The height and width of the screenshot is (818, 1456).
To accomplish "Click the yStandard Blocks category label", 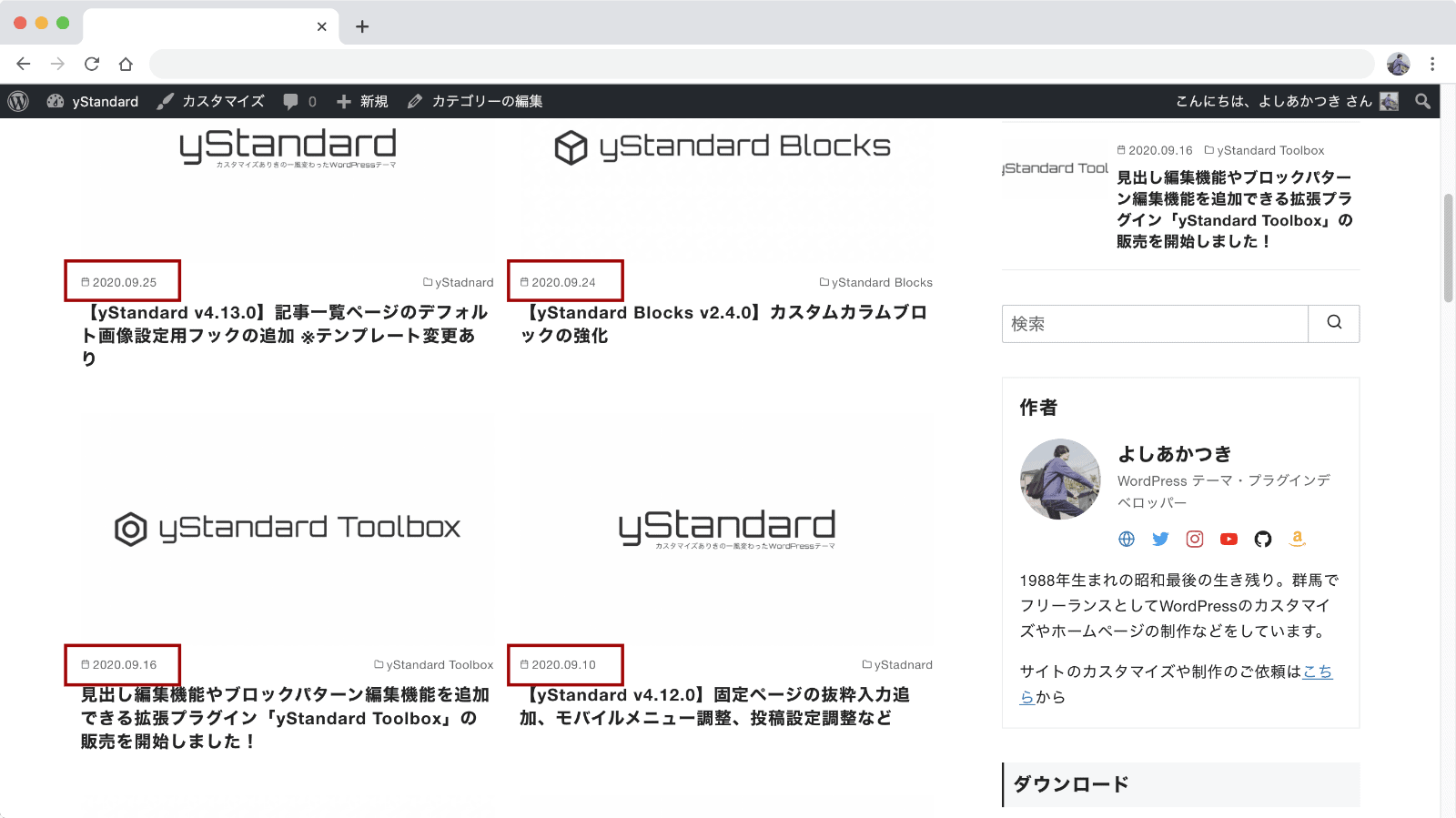I will pos(875,282).
